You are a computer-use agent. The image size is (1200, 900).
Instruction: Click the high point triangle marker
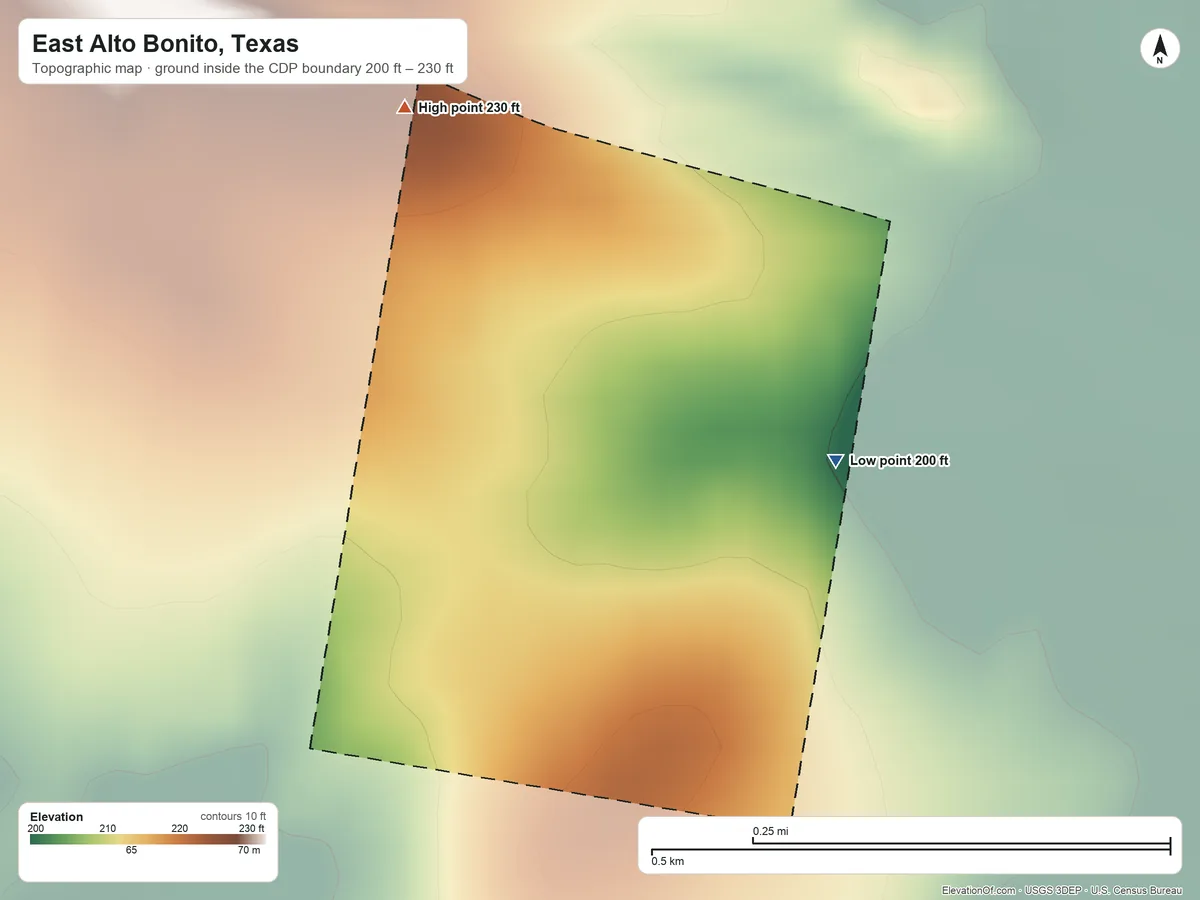(x=404, y=107)
